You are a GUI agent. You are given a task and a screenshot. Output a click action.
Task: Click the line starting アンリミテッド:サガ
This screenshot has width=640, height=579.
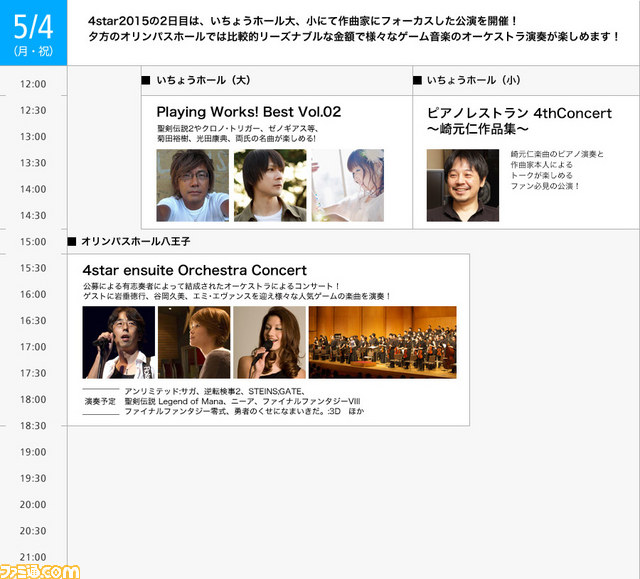pos(215,391)
